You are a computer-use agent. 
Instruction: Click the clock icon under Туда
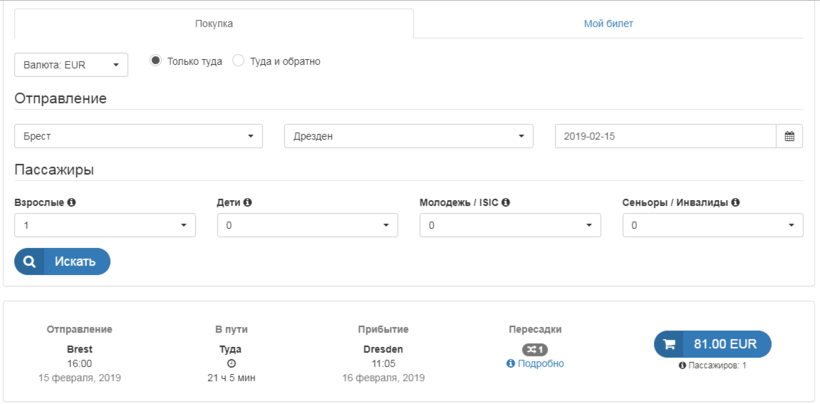(231, 364)
